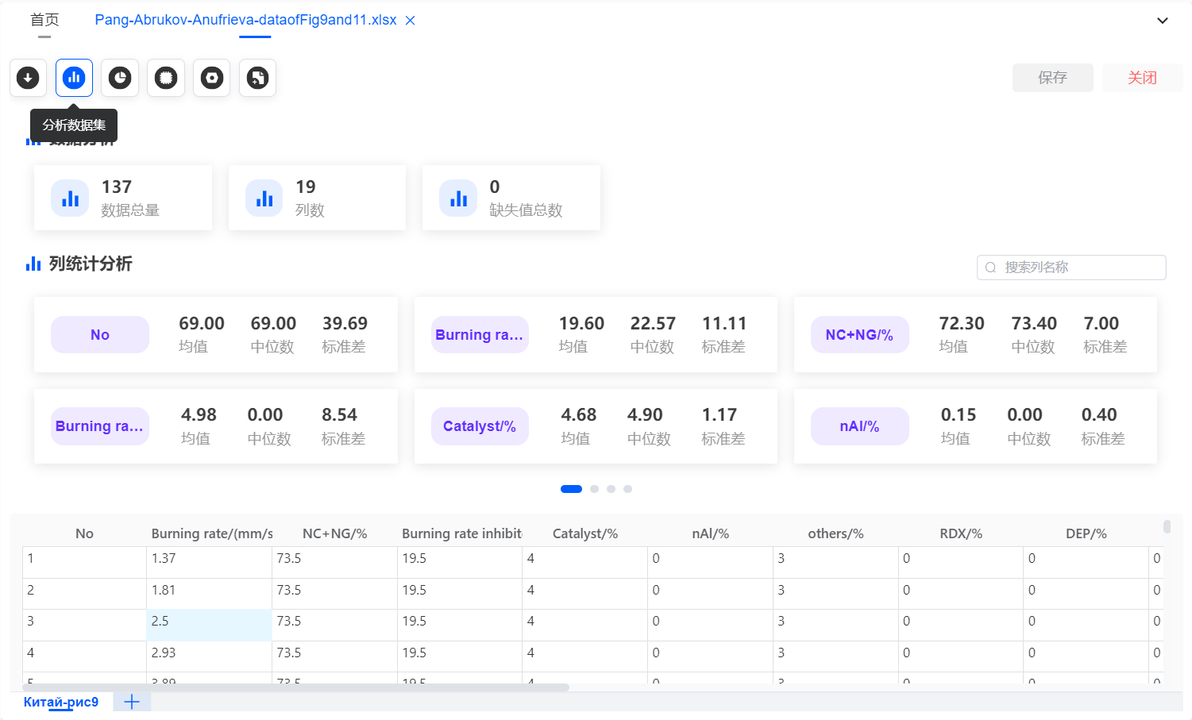This screenshot has height=720, width=1192.
Task: Click the processor chip toolbar icon
Action: pyautogui.click(x=166, y=78)
